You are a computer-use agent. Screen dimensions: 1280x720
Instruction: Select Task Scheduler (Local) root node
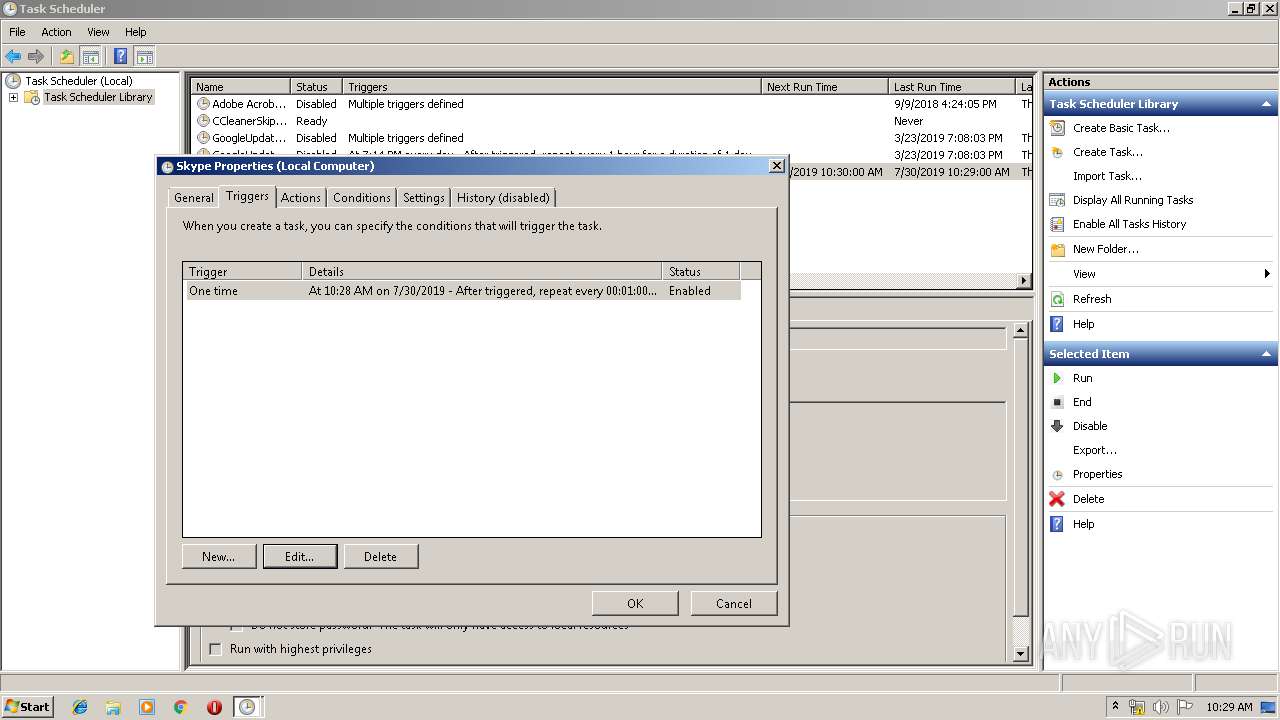click(78, 81)
